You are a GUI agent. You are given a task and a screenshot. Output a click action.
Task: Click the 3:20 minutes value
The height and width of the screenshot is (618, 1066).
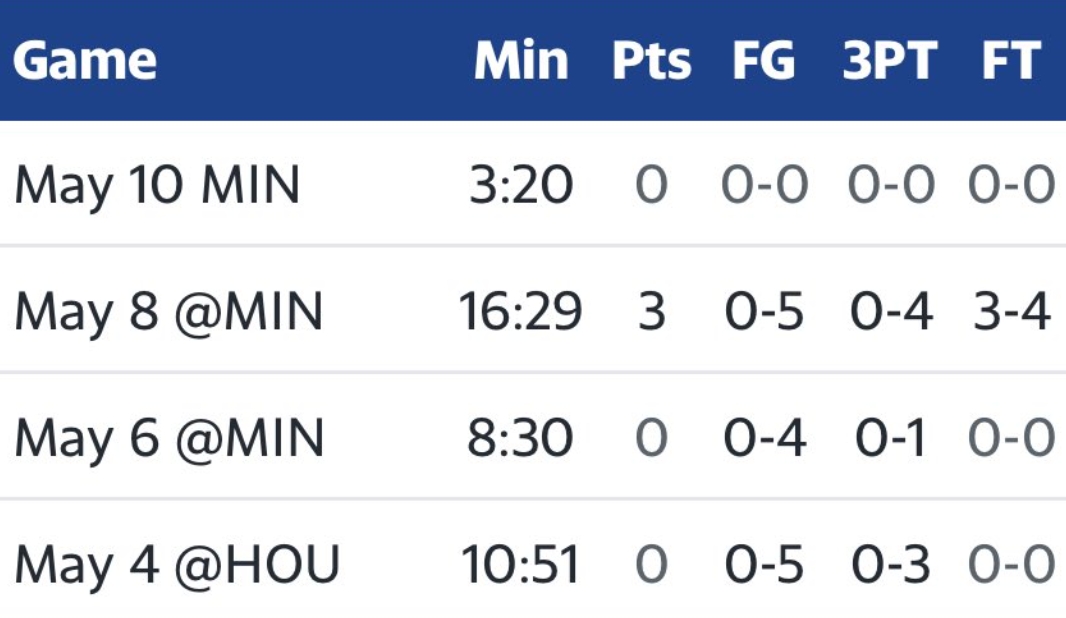click(x=521, y=185)
